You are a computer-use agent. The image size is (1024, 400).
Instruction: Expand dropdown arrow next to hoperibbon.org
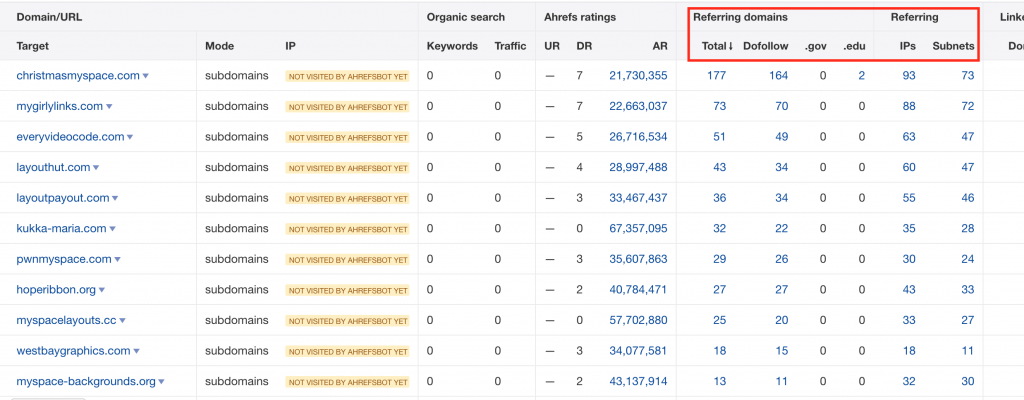[x=102, y=290]
